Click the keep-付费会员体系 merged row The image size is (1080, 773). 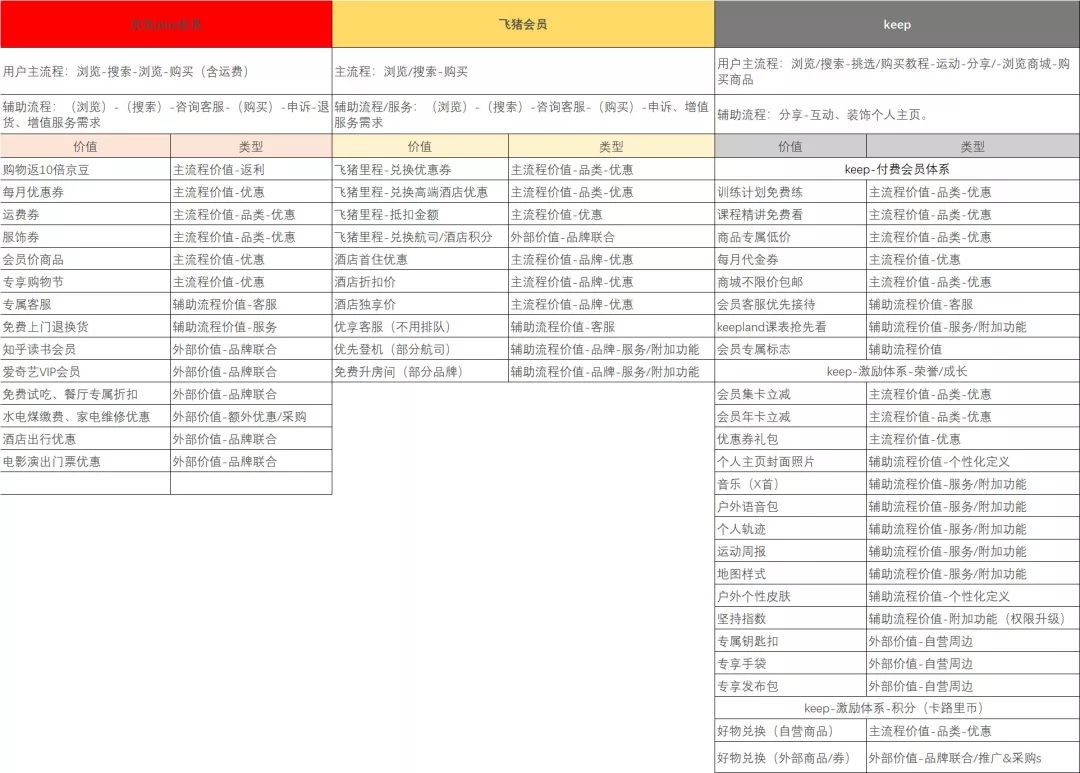point(897,169)
